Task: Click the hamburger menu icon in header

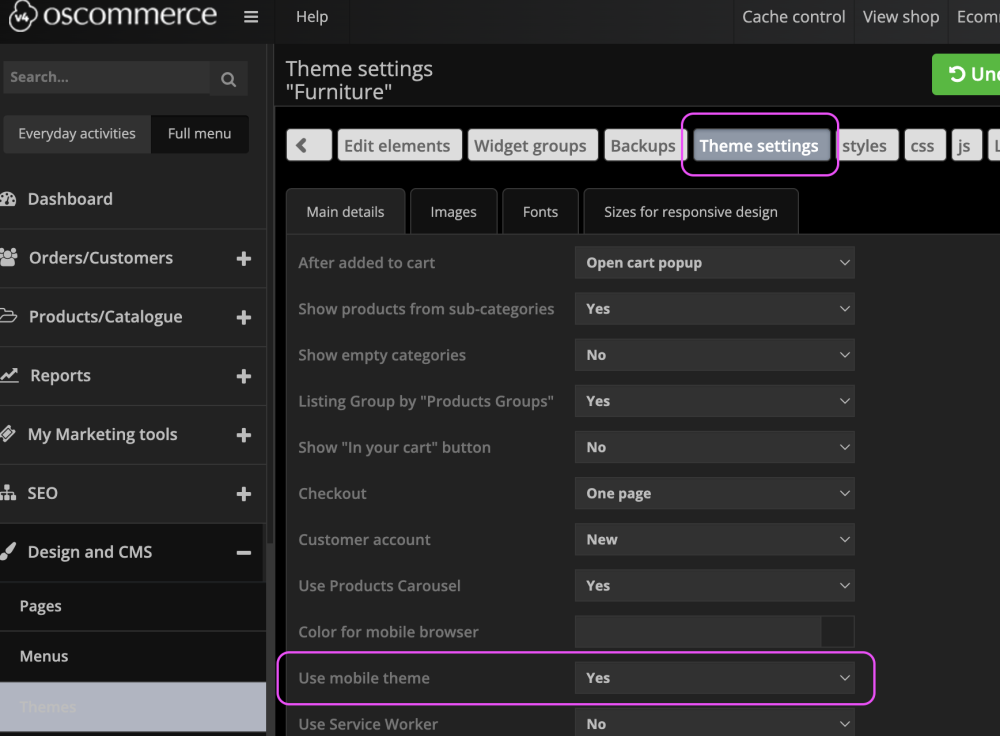Action: point(251,17)
